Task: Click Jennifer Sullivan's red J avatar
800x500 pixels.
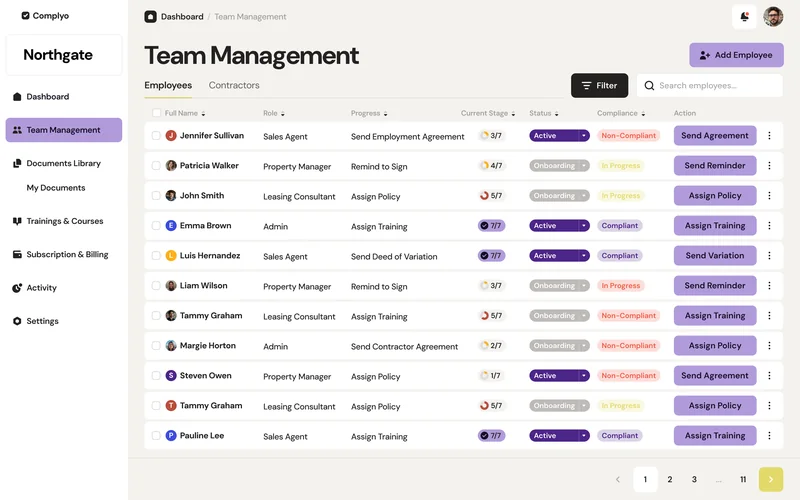Action: click(x=171, y=136)
